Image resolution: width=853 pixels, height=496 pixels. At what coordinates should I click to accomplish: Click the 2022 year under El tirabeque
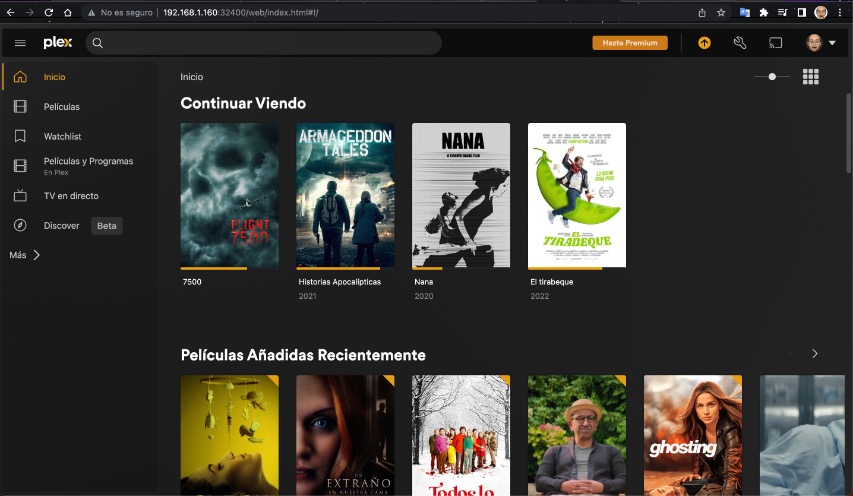(540, 296)
